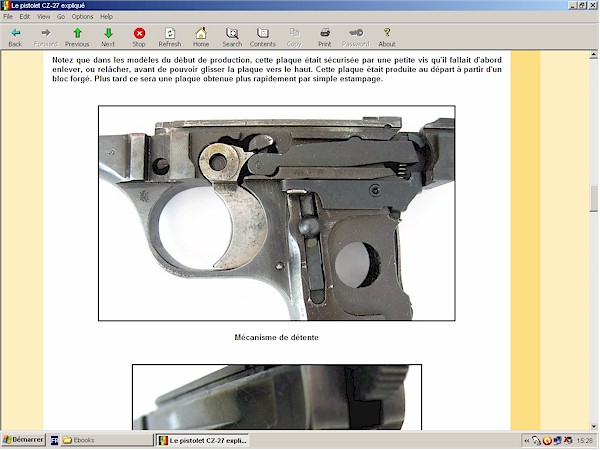600x450 pixels.
Task: Refresh the page using Refresh icon
Action: 170,33
